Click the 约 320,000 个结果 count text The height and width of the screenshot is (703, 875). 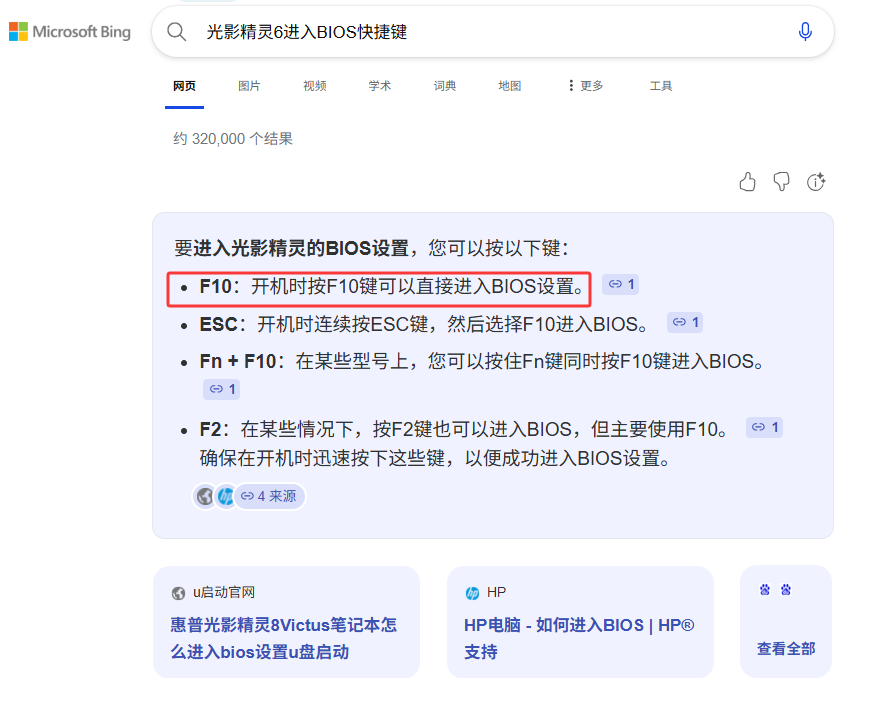pos(233,138)
